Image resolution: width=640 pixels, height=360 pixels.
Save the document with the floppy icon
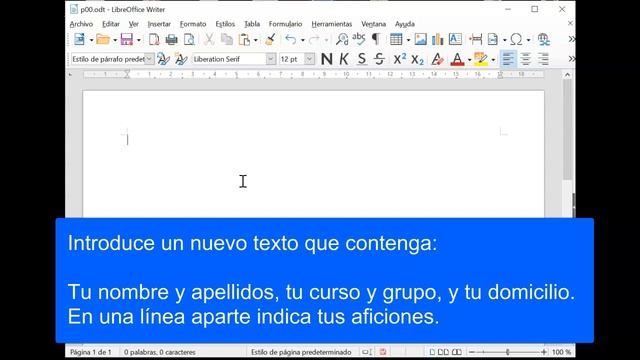pyautogui.click(x=127, y=40)
